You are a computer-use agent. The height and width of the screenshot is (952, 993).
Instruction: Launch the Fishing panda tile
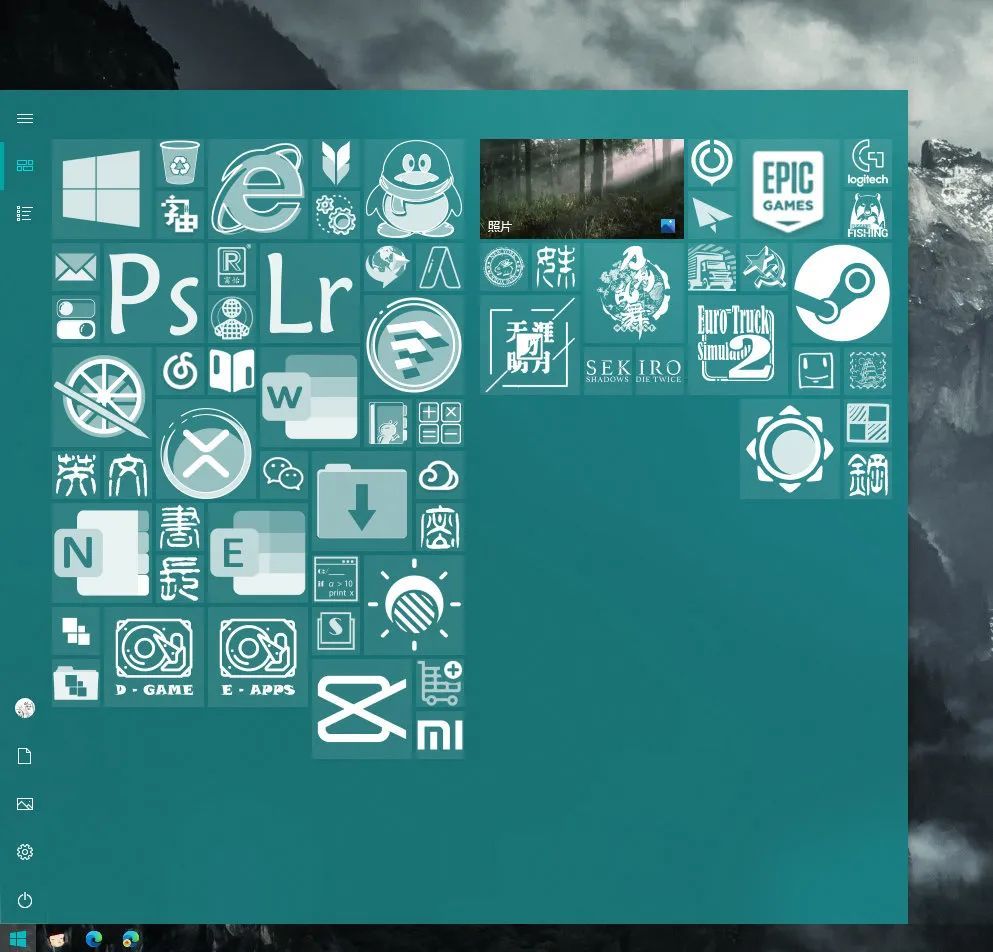point(868,215)
